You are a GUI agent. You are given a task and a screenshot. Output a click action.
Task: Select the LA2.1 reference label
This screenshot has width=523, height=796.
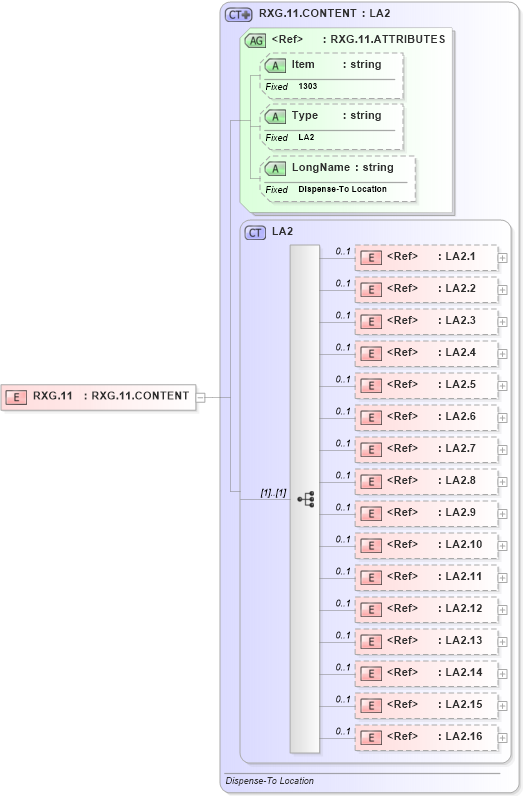[460, 256]
